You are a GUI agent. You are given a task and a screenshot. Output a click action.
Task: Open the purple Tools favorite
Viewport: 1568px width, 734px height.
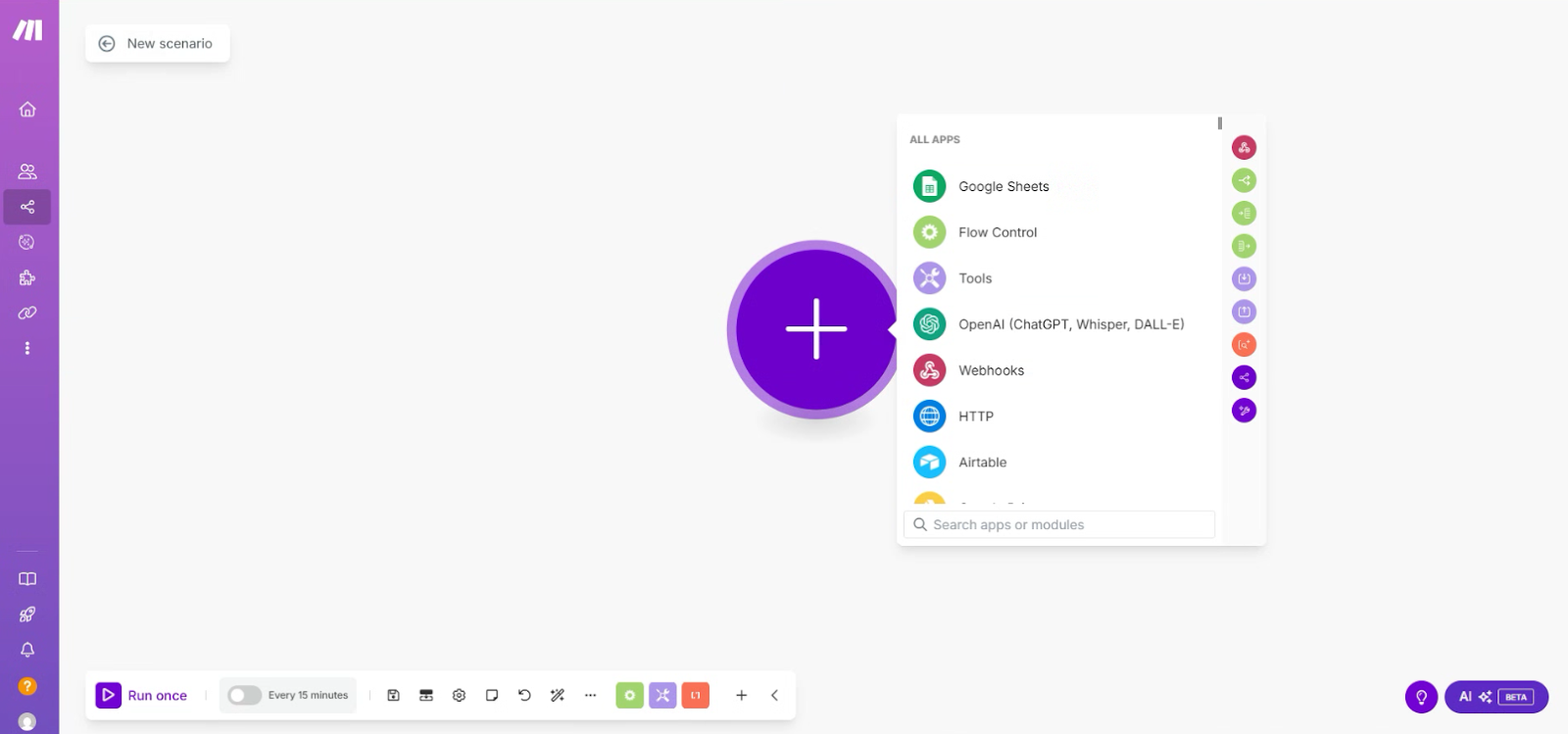click(x=662, y=695)
